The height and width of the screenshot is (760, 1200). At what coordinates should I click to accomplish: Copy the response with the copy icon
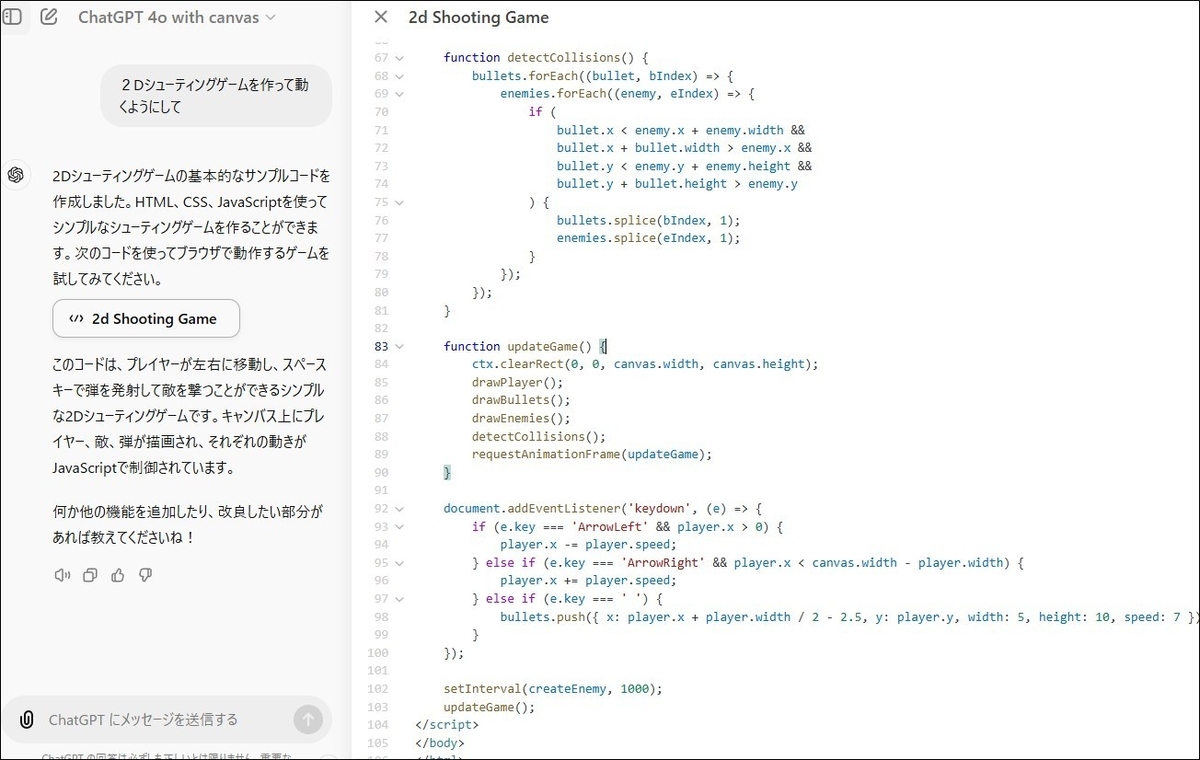[x=90, y=575]
